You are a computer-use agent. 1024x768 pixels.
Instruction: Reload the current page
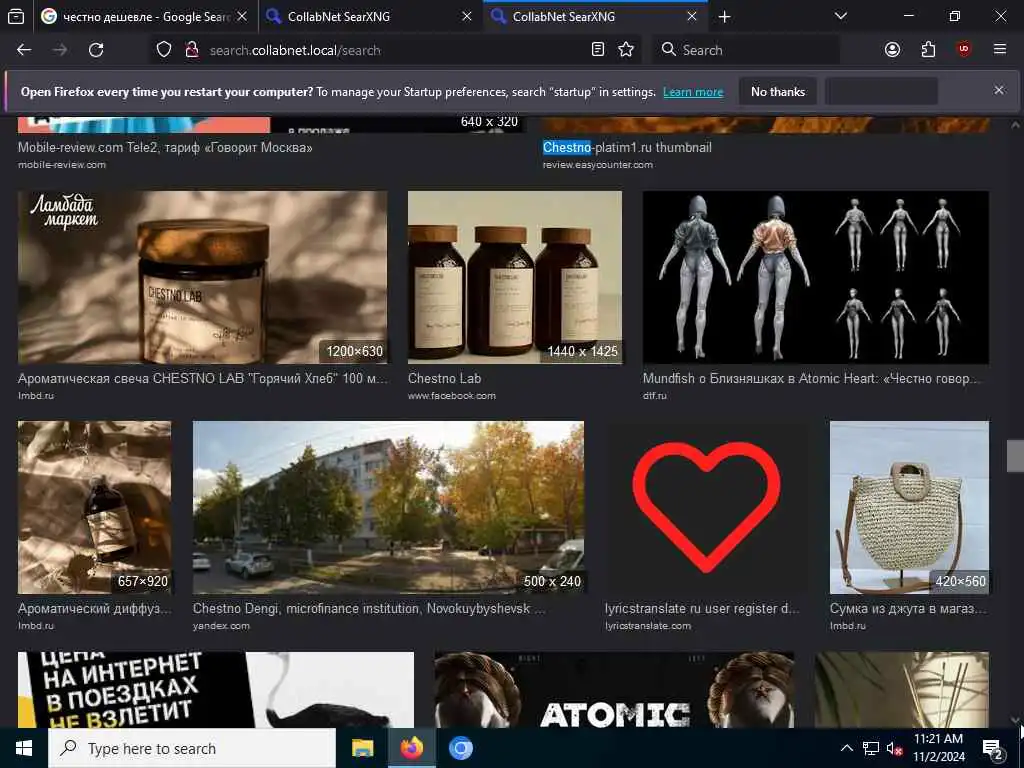(96, 50)
